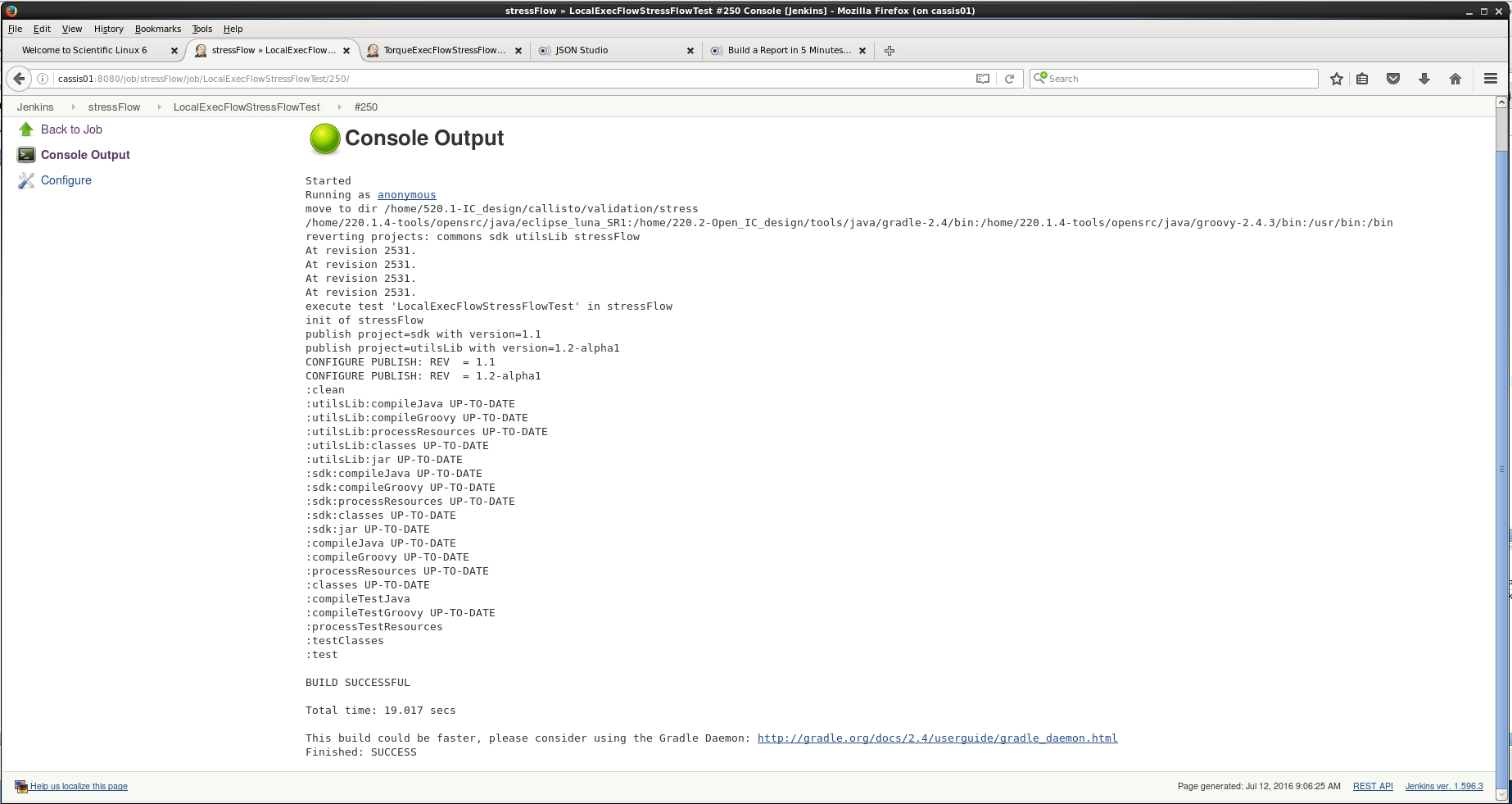Open the Bookmarks menu
This screenshot has height=804, width=1512.
[x=158, y=29]
